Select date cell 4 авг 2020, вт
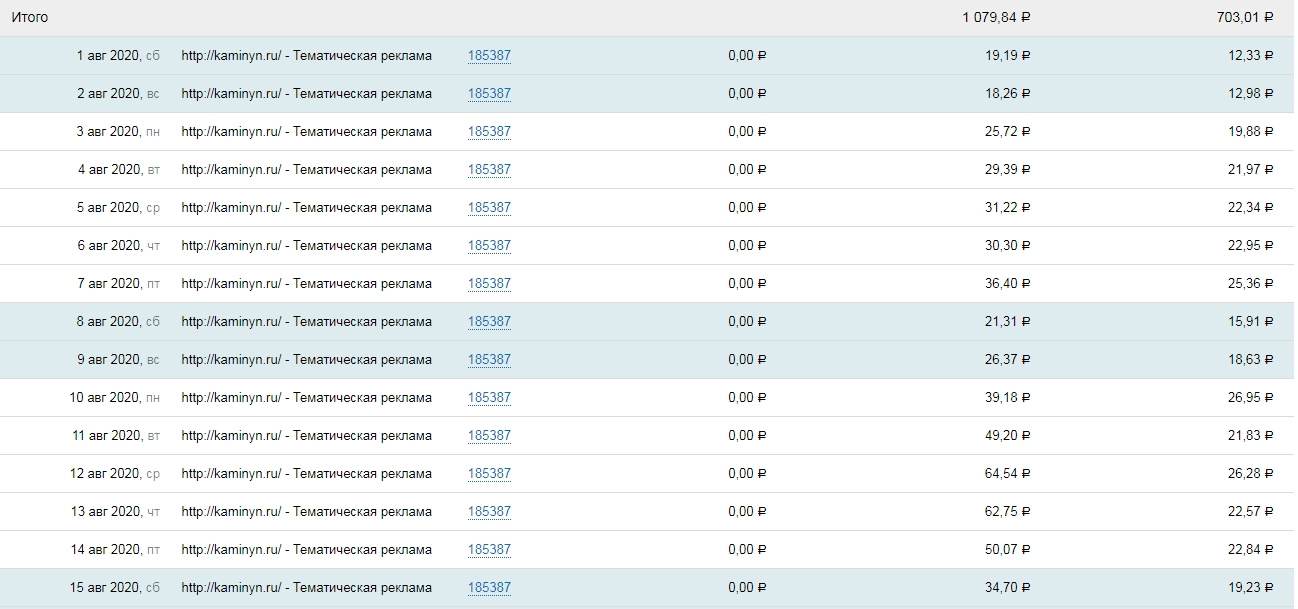 pos(119,170)
